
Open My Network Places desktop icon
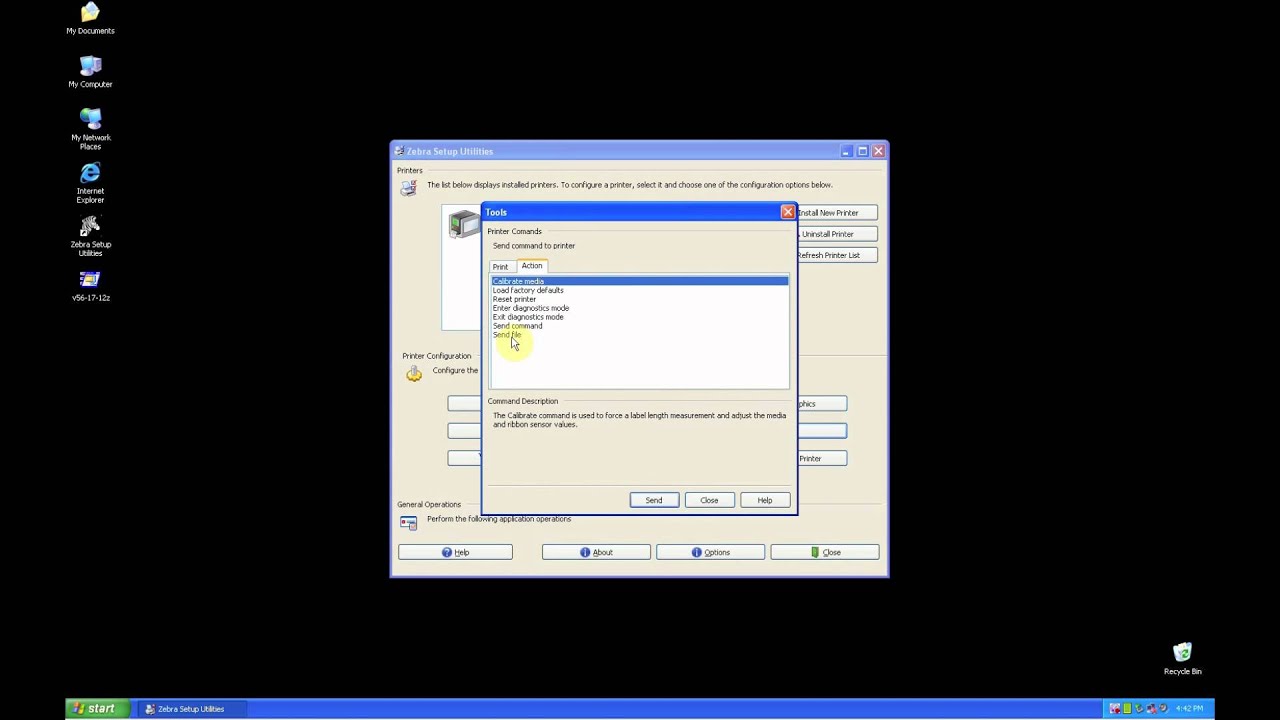point(90,129)
